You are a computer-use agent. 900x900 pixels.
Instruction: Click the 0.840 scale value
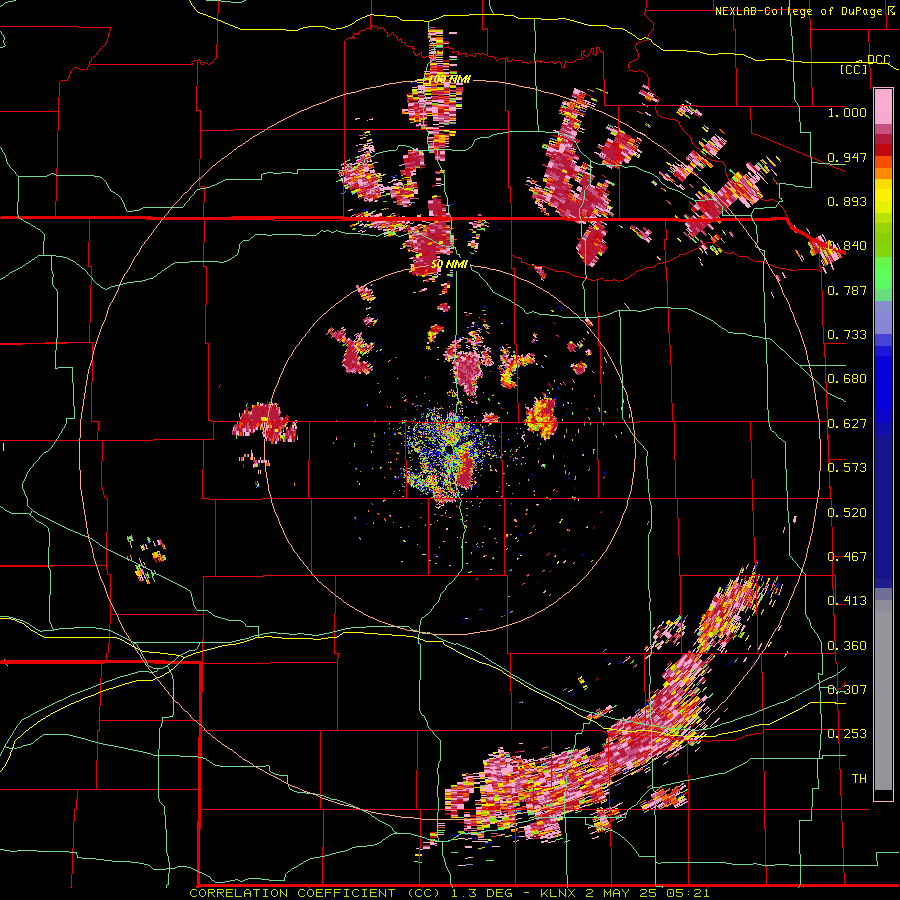pyautogui.click(x=847, y=246)
